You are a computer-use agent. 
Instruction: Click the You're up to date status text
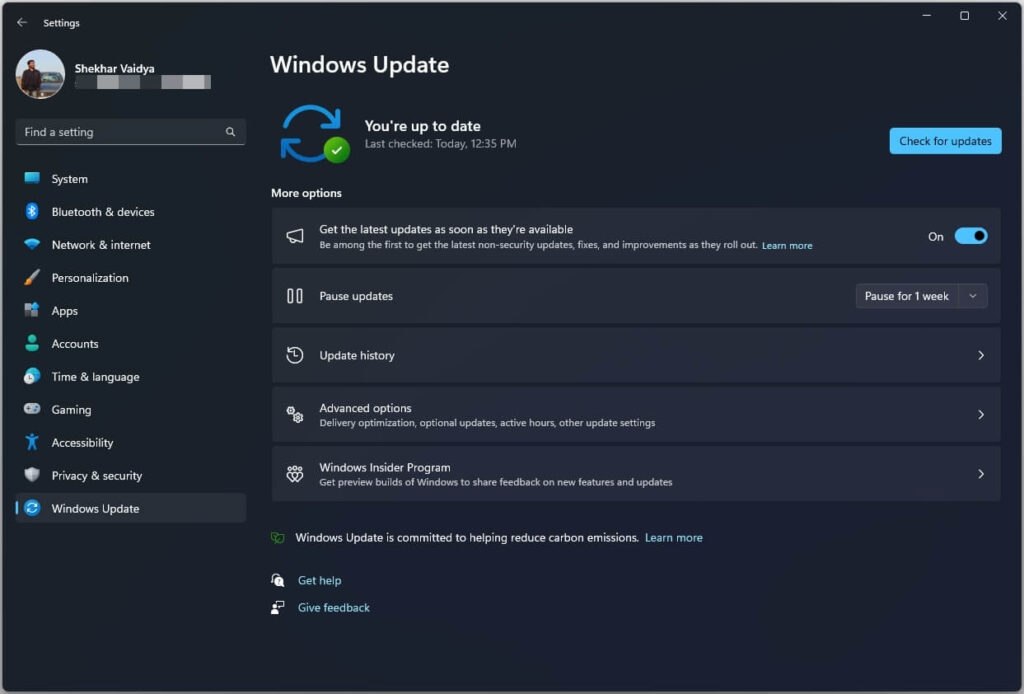pyautogui.click(x=423, y=126)
